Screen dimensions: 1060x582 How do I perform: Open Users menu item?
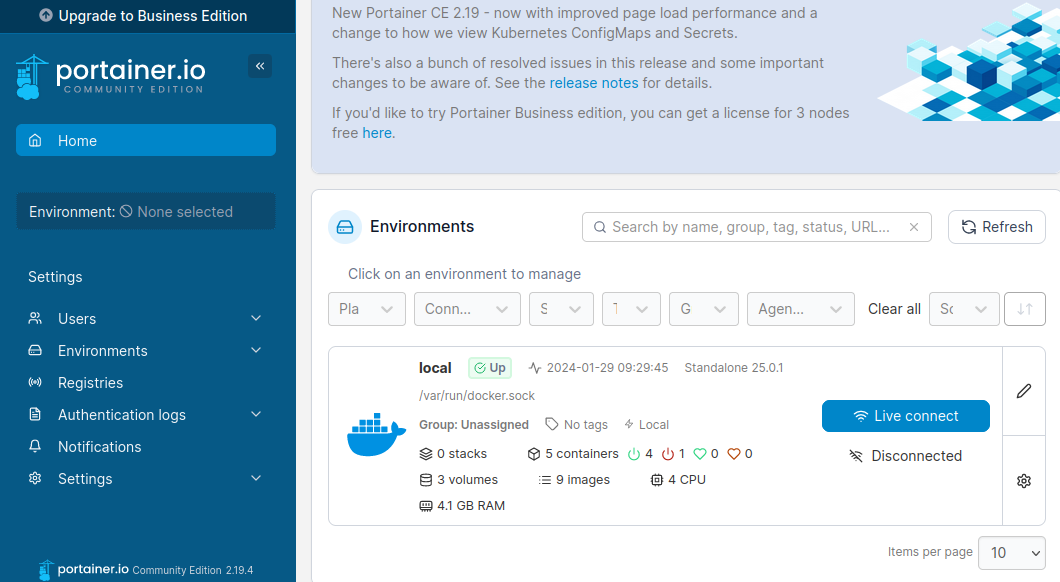coord(145,318)
